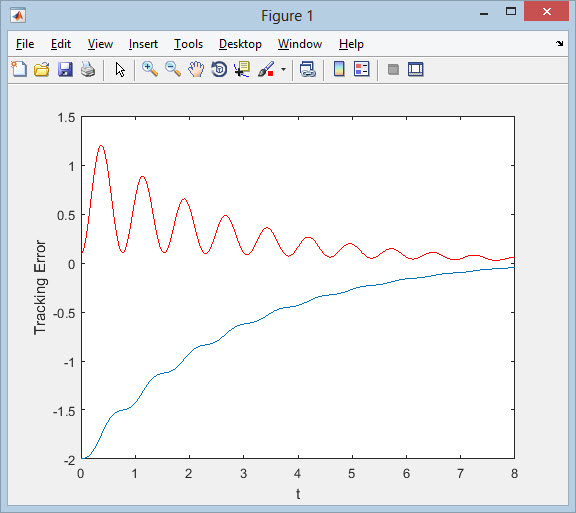Click the New Figure icon
The image size is (576, 513).
click(19, 69)
